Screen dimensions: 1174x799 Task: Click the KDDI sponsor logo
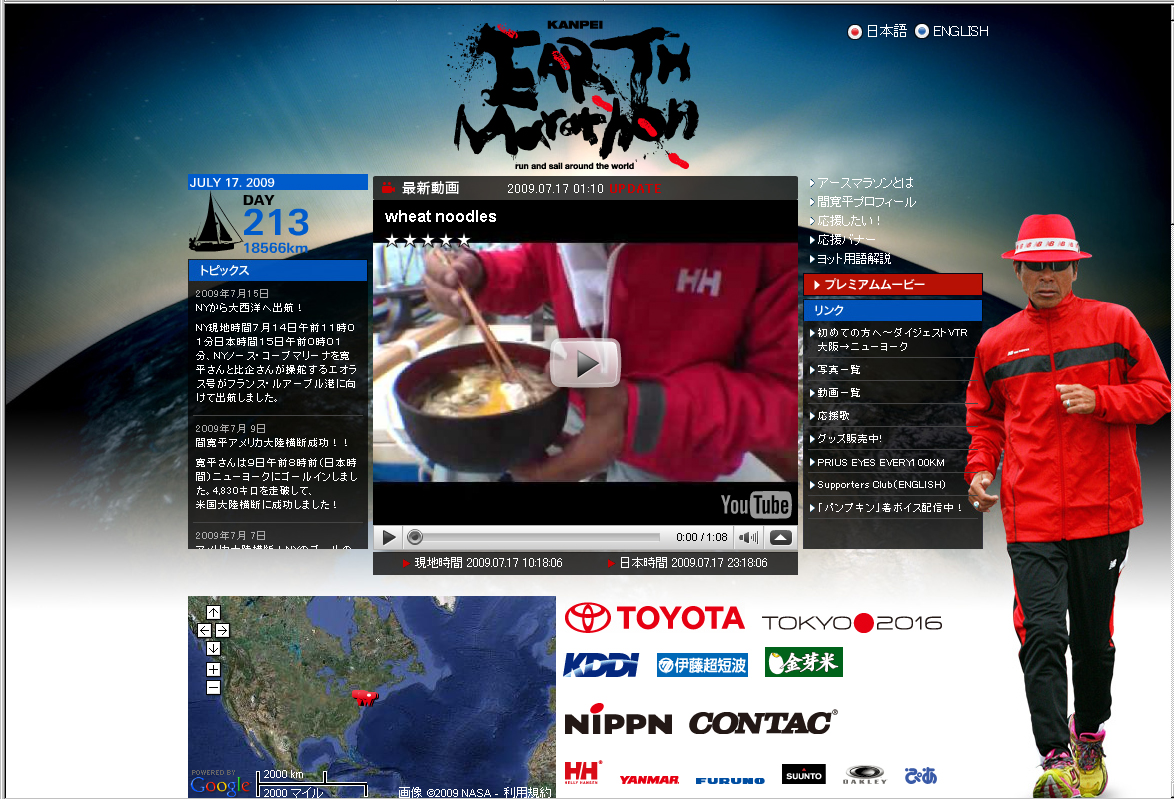pos(600,664)
